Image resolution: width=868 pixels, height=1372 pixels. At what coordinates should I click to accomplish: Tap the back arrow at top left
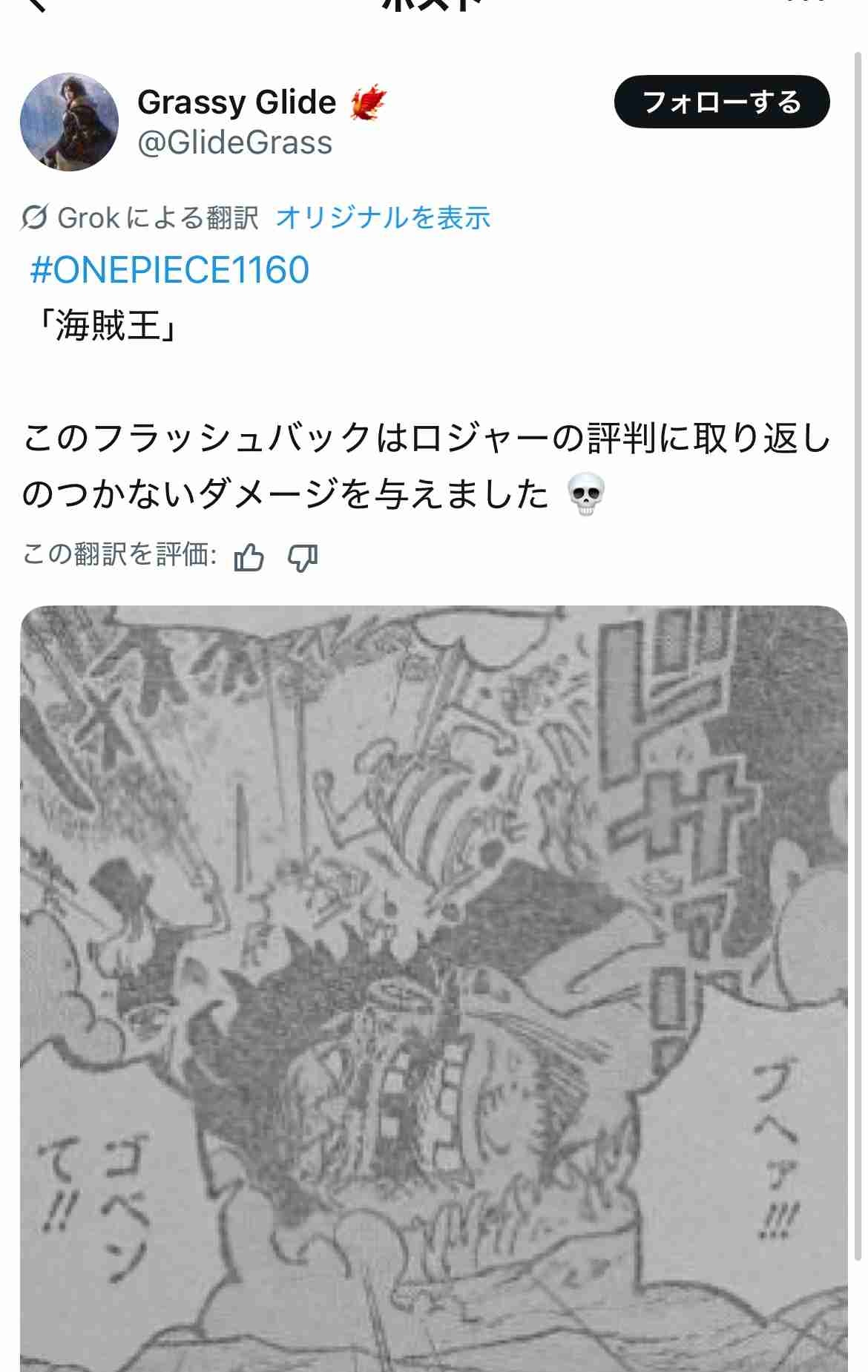[x=36, y=4]
